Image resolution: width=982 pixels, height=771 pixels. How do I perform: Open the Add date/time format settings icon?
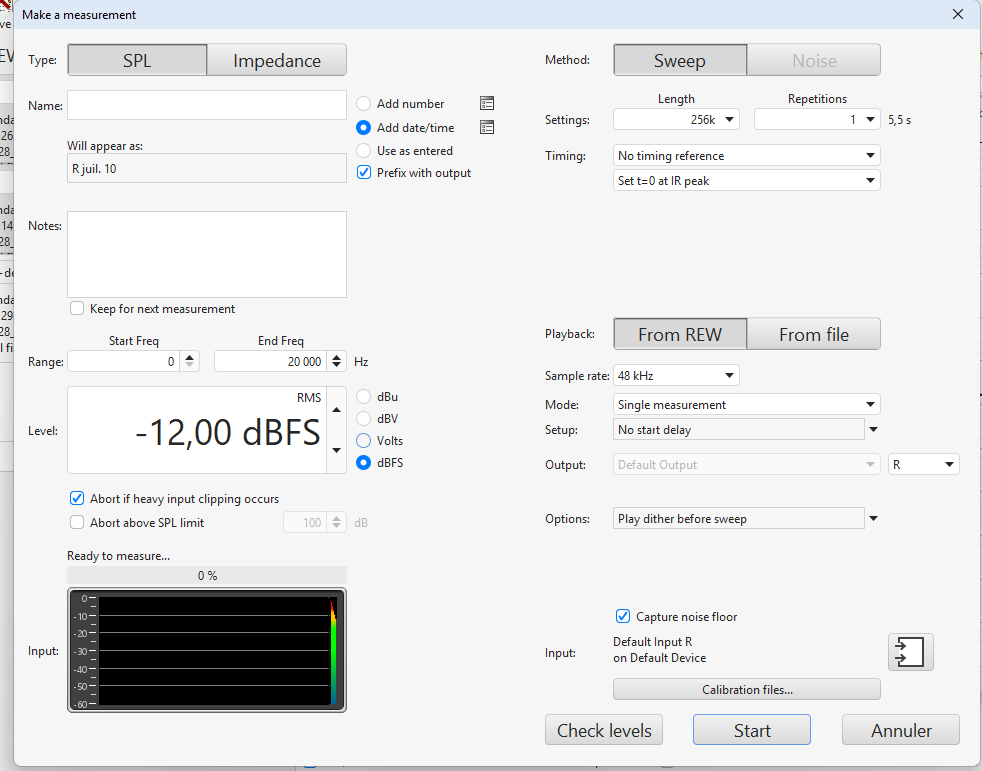[487, 128]
